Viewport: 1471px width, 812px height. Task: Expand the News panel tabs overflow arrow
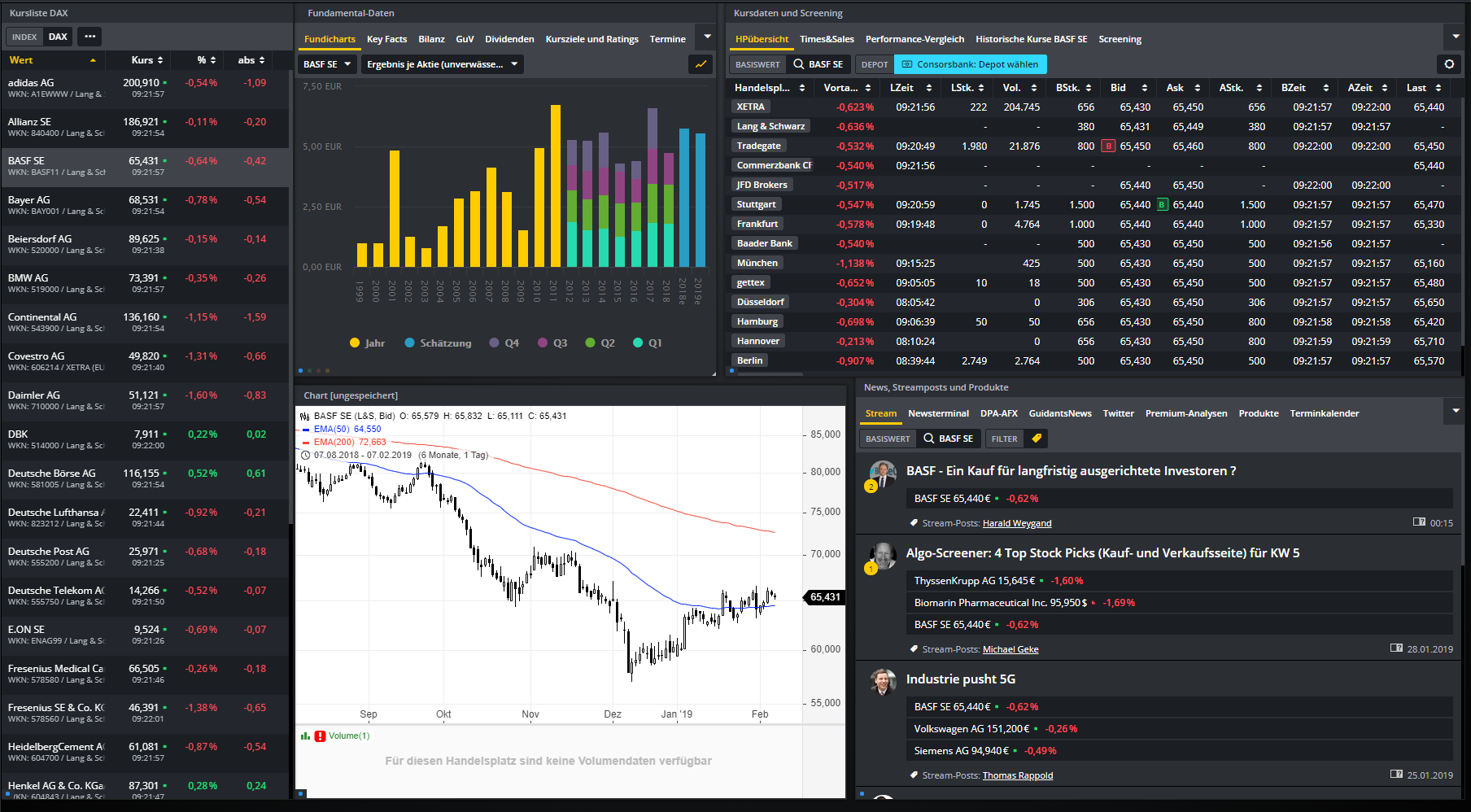click(1456, 411)
